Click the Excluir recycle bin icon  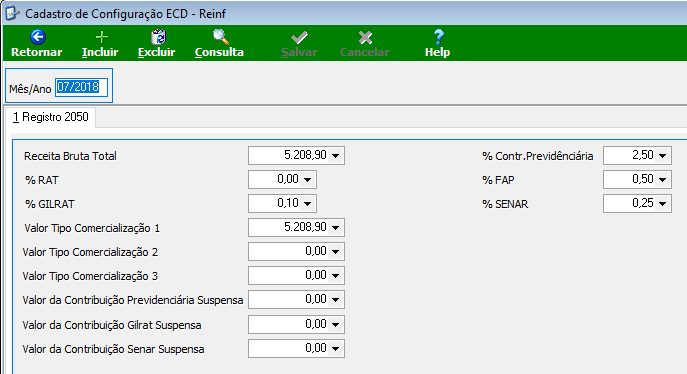coord(158,37)
